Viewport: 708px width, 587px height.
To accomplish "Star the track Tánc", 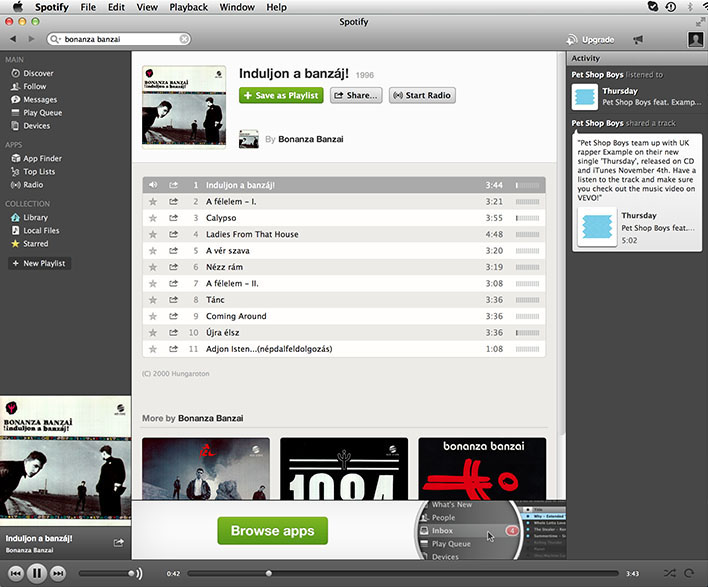I will 153,299.
